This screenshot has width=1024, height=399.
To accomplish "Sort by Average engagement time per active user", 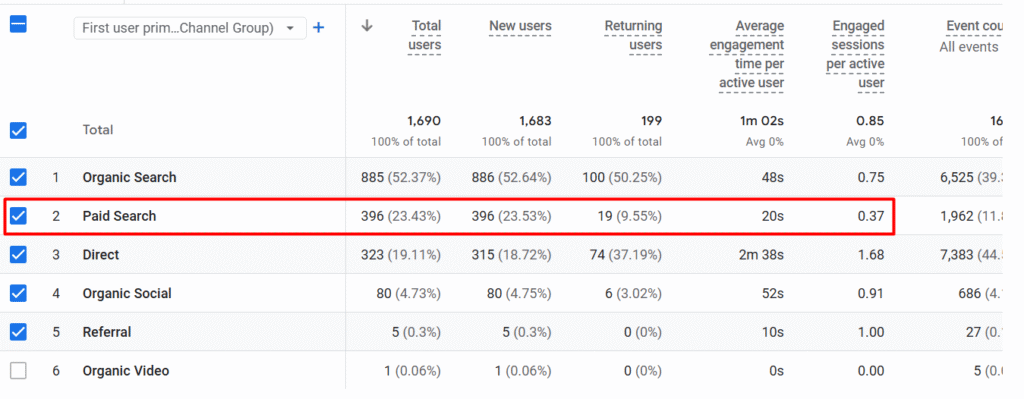I will pyautogui.click(x=747, y=54).
